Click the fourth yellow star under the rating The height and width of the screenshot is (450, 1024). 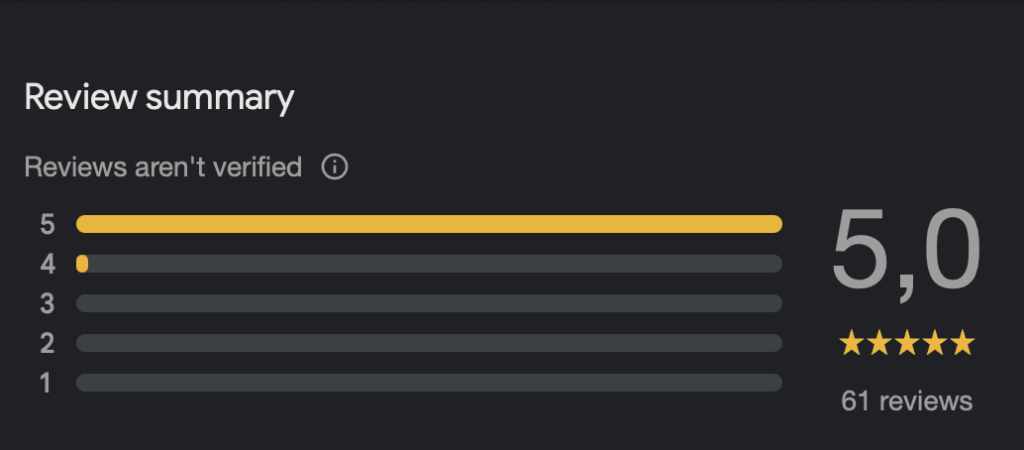click(934, 344)
